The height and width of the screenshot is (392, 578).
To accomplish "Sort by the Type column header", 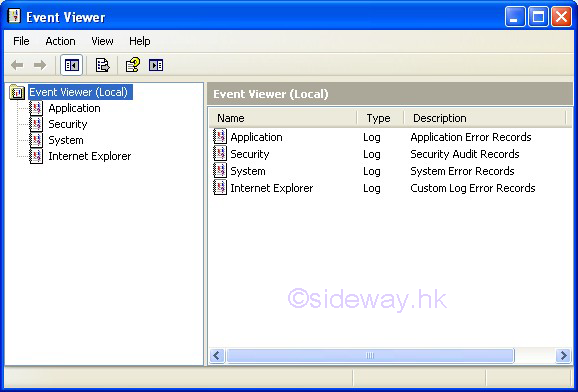I will coord(380,118).
